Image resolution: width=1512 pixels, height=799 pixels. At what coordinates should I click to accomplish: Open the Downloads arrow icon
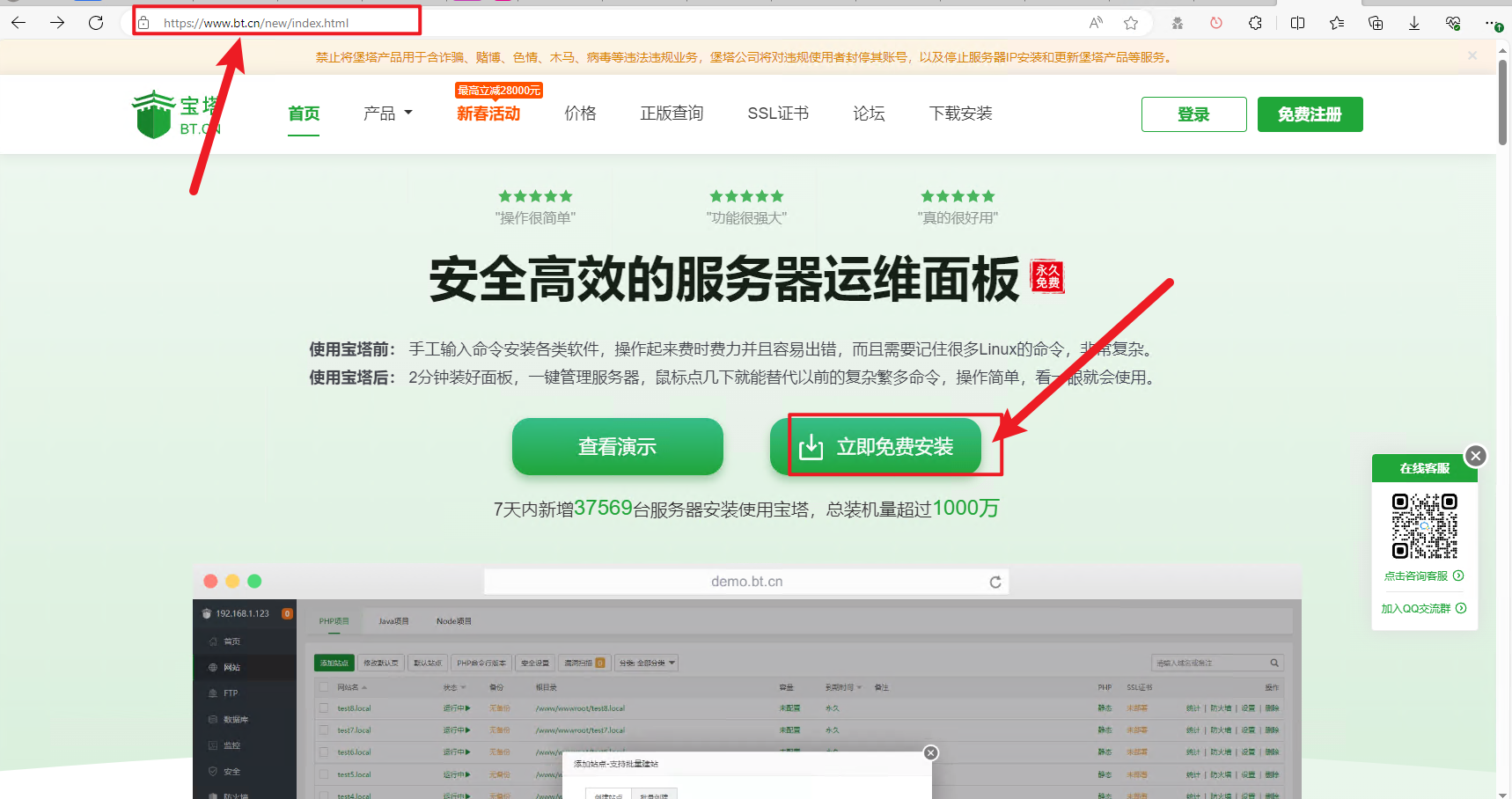tap(1414, 23)
